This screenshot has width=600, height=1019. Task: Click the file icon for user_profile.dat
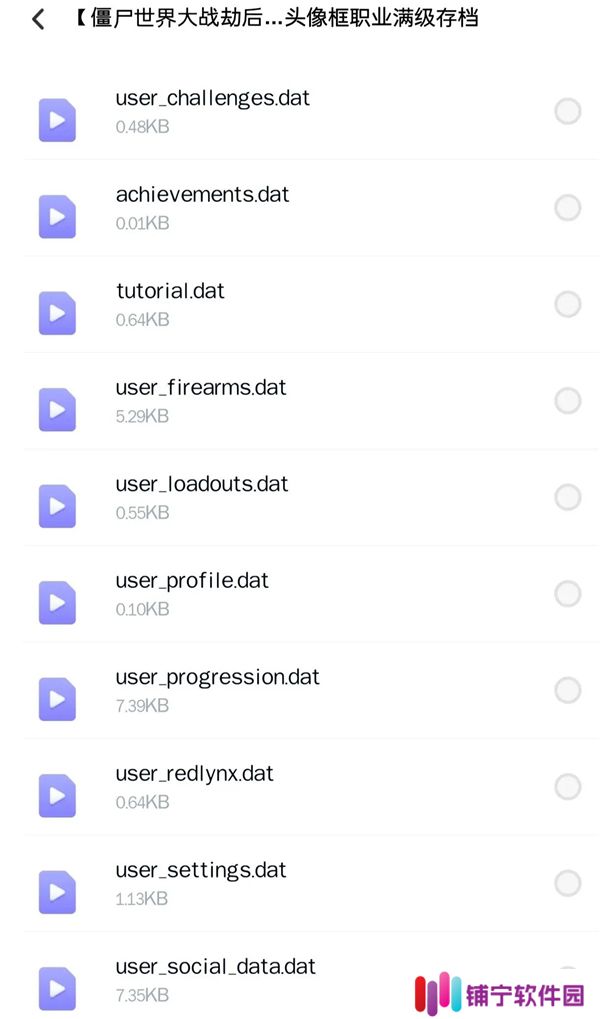pos(57,602)
